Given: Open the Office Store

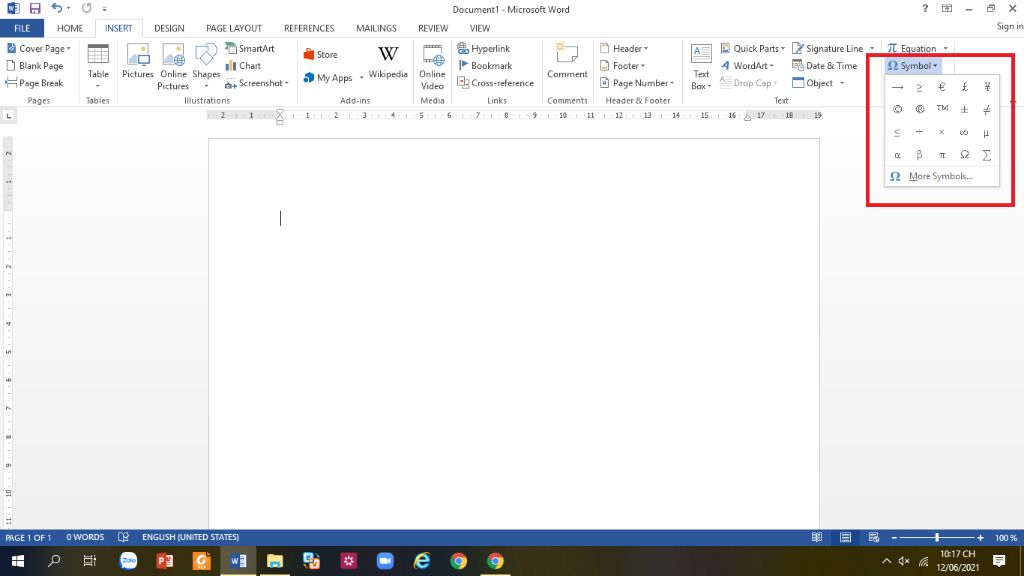Looking at the screenshot, I should point(321,55).
